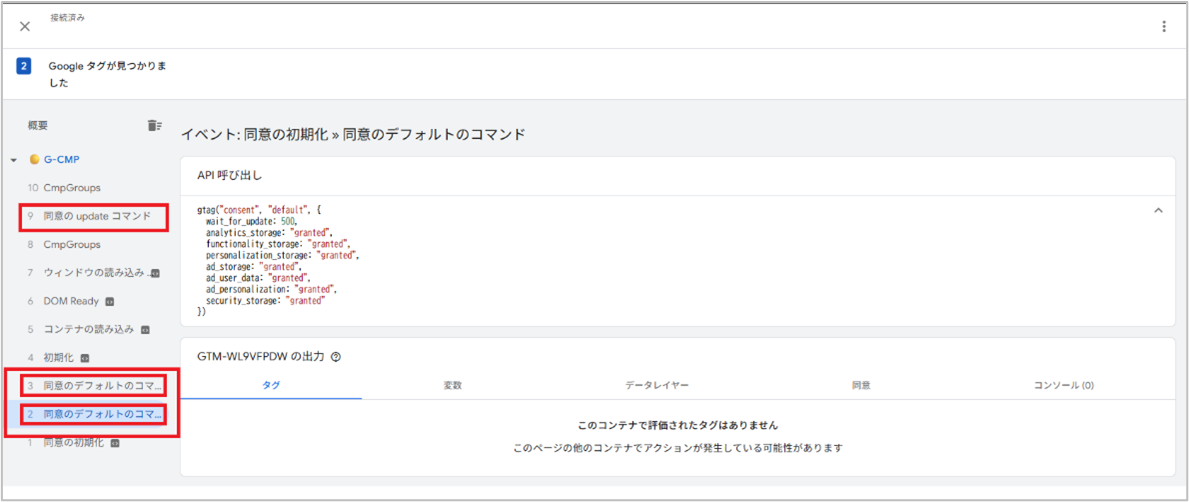Image resolution: width=1189 pixels, height=502 pixels.
Task: Click the analytics_storage granted code line
Action: click(x=269, y=231)
